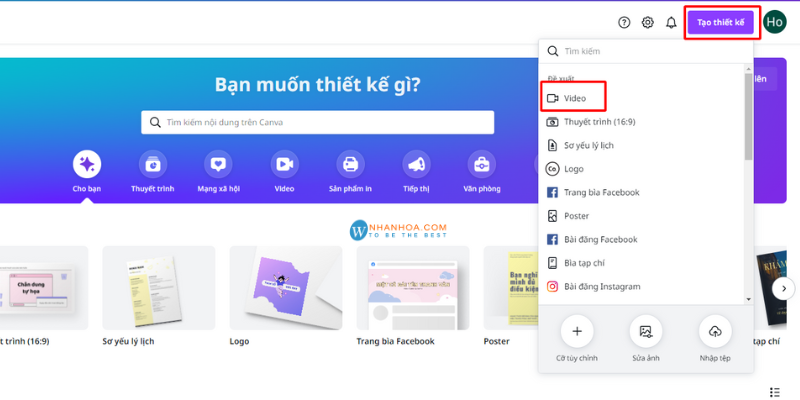Screen dimensions: 800x400
Task: Select the Video category icon in banner
Action: point(284,164)
